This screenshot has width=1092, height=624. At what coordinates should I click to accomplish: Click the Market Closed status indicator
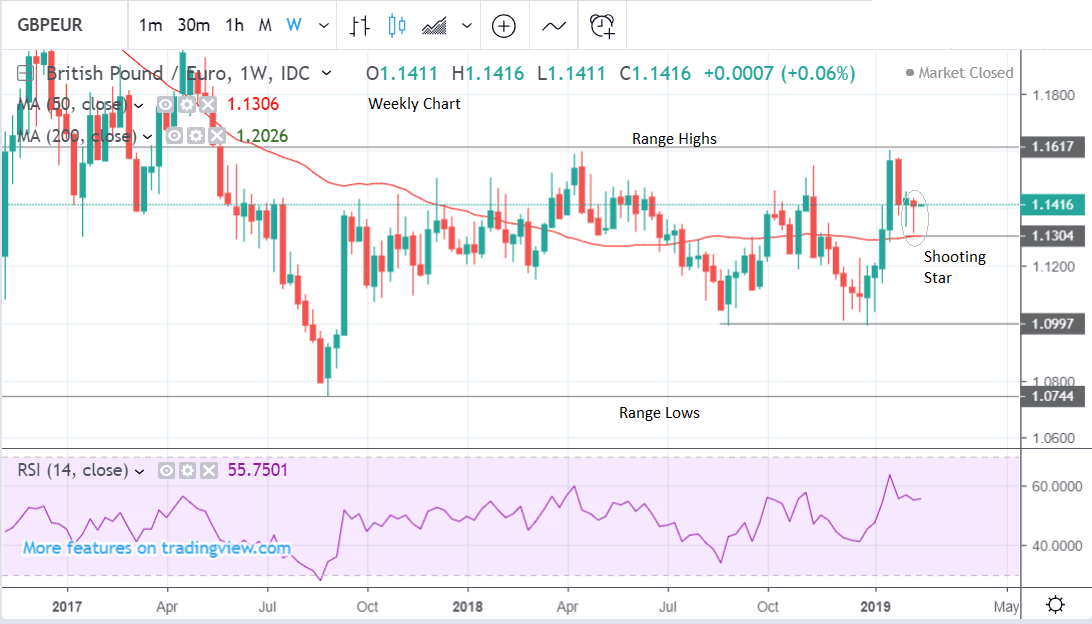pos(959,73)
